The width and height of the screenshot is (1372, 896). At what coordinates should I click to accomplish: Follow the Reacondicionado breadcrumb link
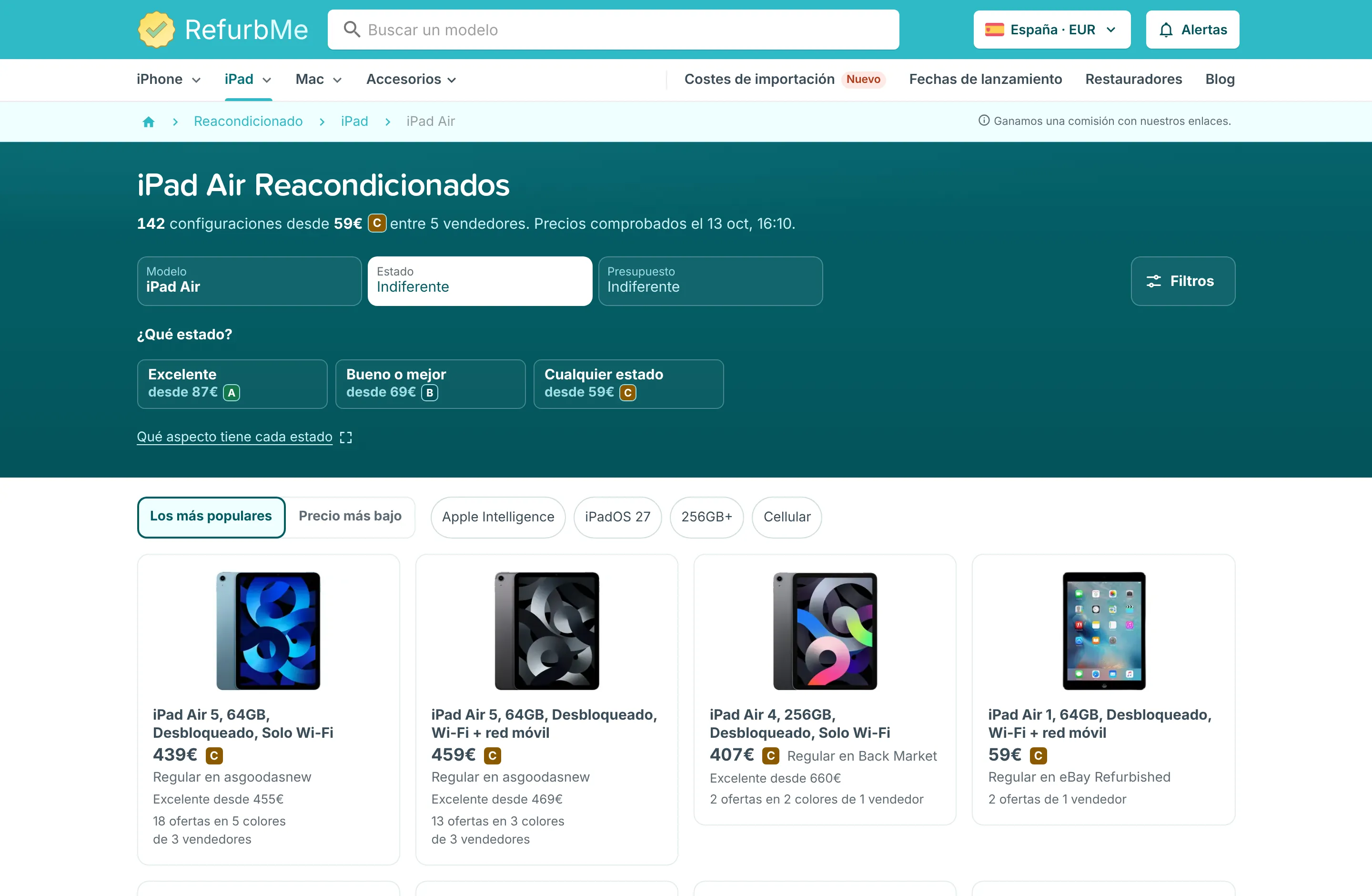(x=249, y=122)
